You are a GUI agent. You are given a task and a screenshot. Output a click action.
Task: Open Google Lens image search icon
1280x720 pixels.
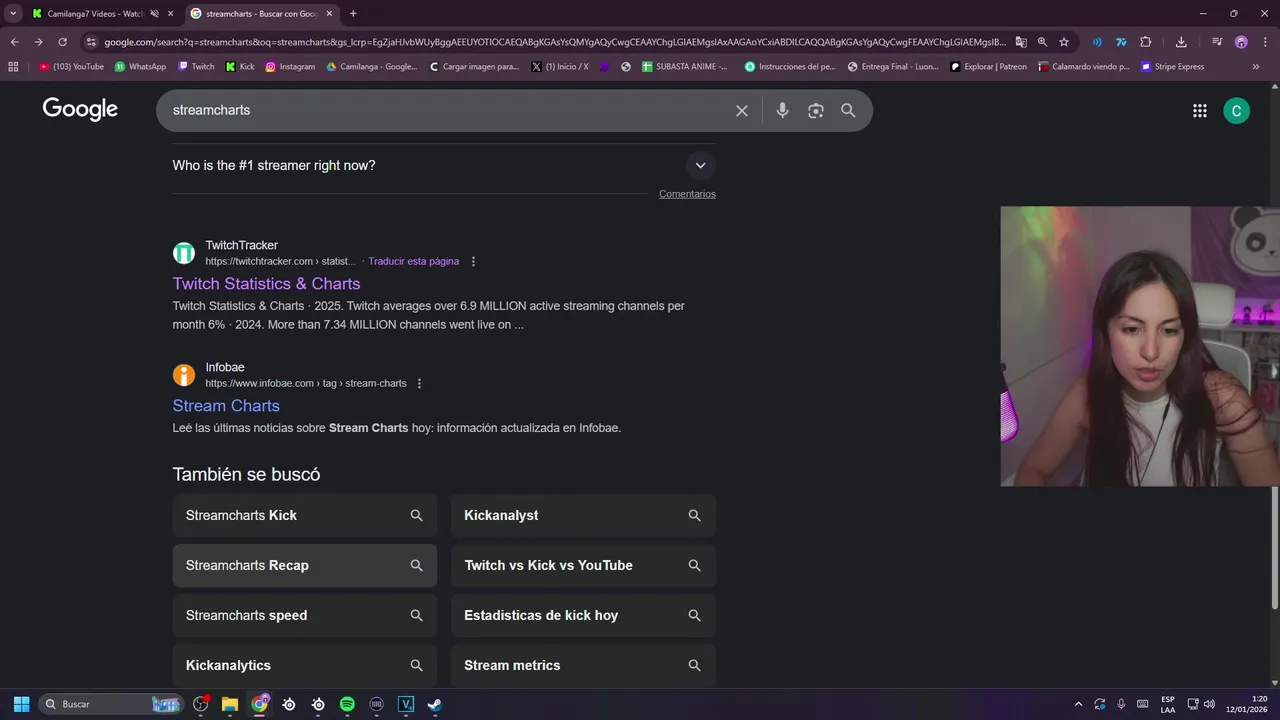click(816, 111)
